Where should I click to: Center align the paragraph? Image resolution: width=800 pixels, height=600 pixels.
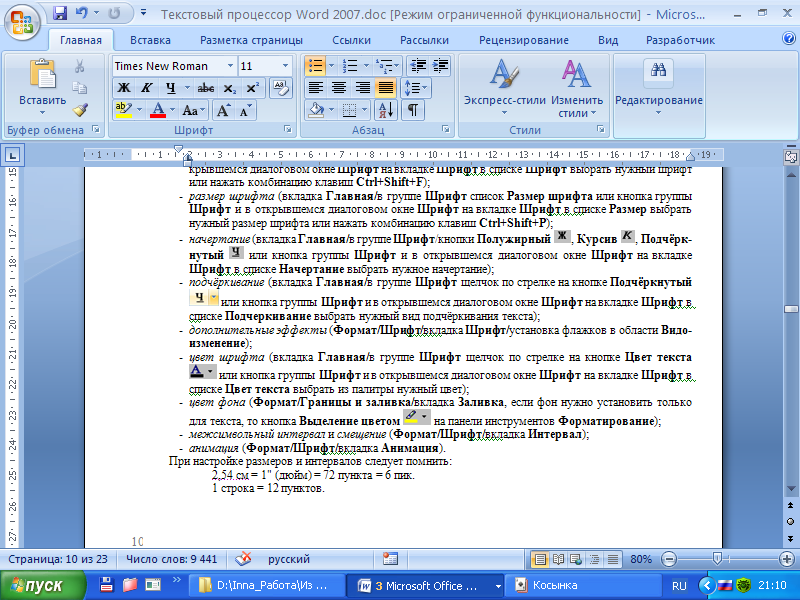pyautogui.click(x=339, y=88)
